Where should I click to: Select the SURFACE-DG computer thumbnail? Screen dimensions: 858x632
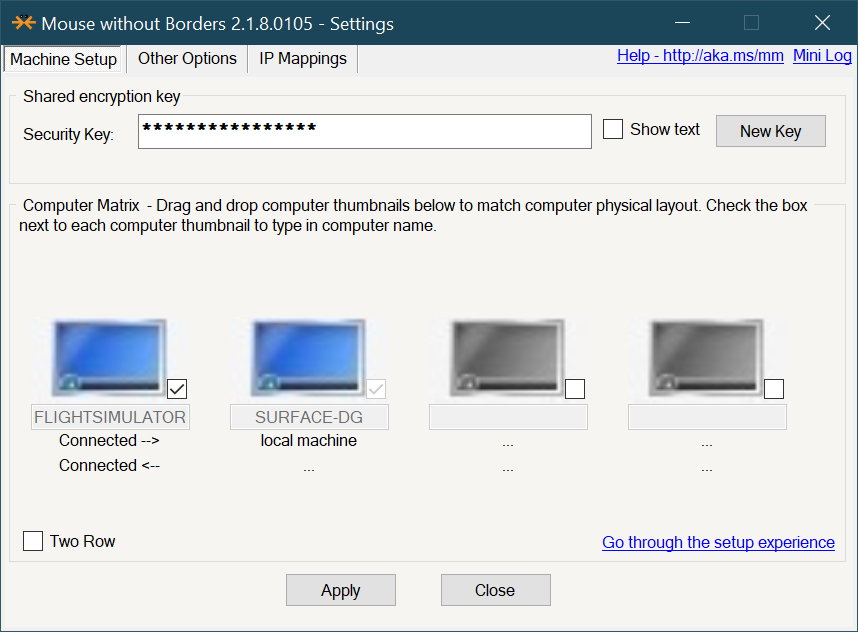coord(309,358)
